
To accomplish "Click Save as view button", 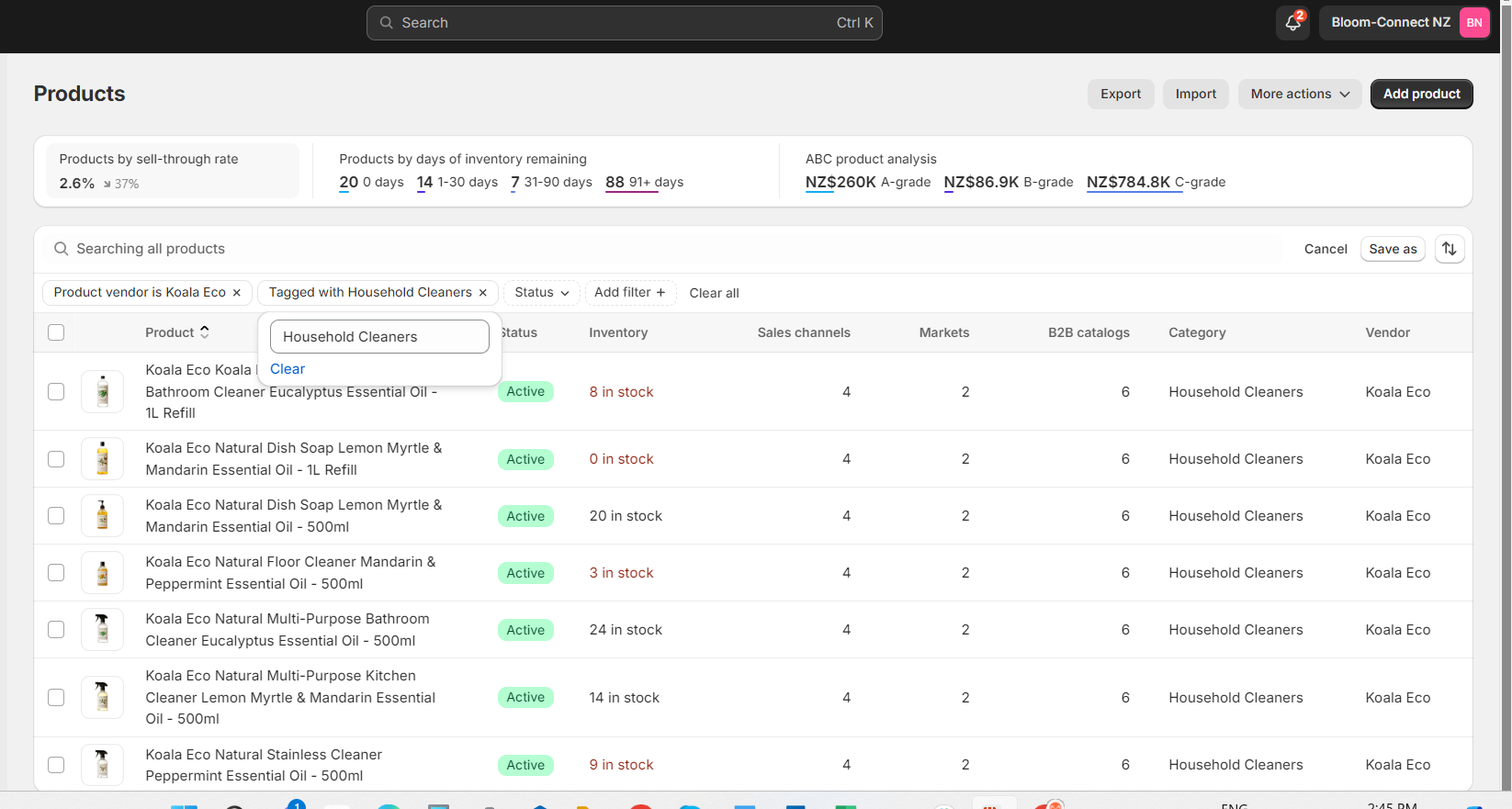I will coord(1393,249).
